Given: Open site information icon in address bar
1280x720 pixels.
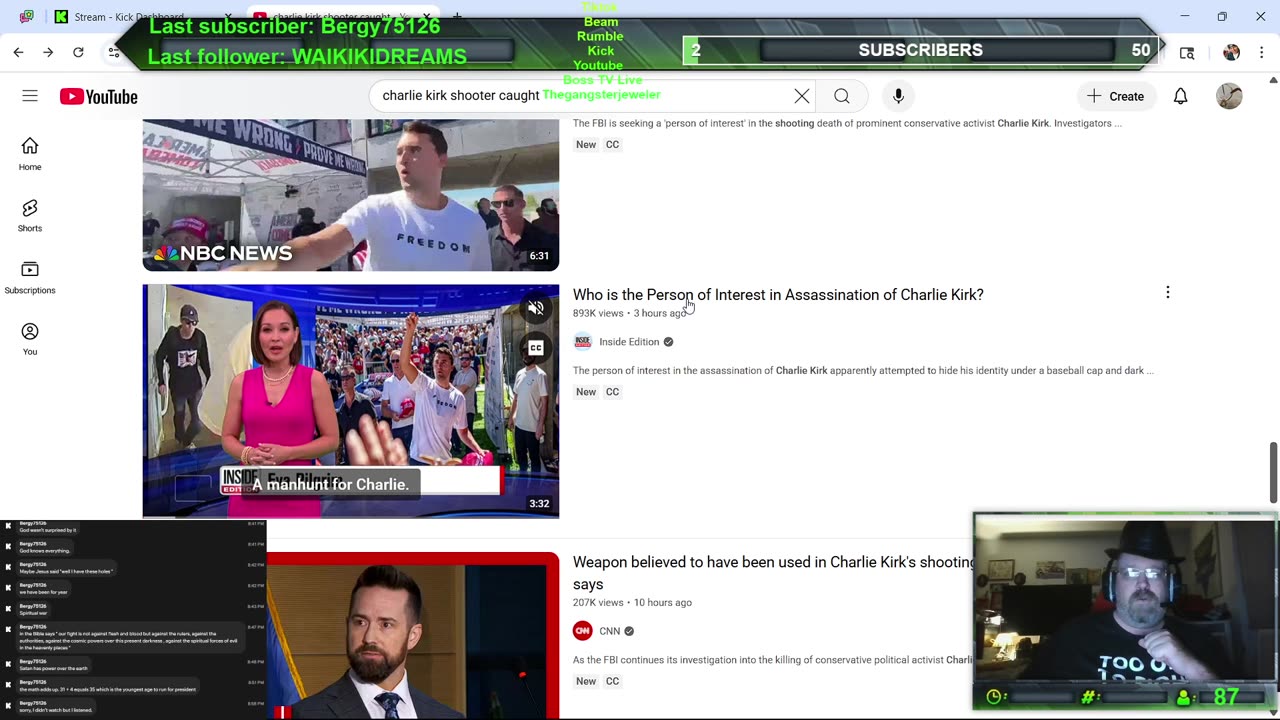Looking at the screenshot, I should 114,52.
